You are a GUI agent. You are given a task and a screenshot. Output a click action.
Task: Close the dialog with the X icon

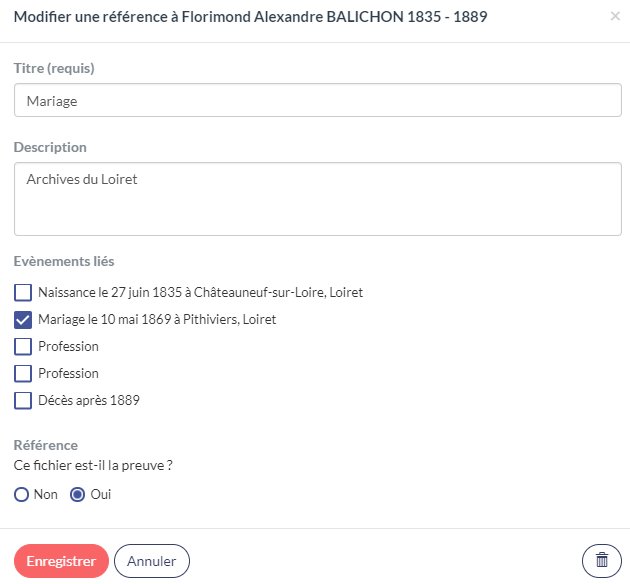coord(614,17)
